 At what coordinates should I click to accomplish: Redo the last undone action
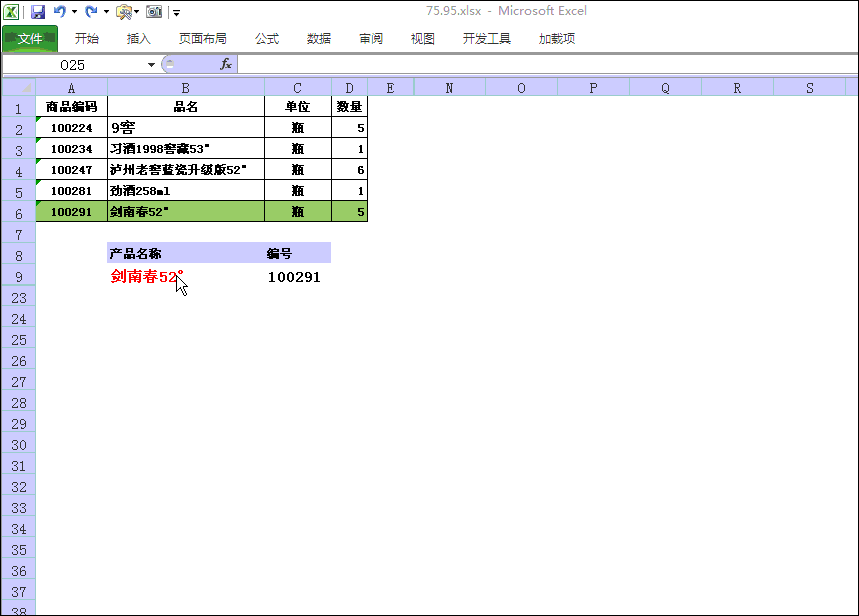(x=91, y=12)
